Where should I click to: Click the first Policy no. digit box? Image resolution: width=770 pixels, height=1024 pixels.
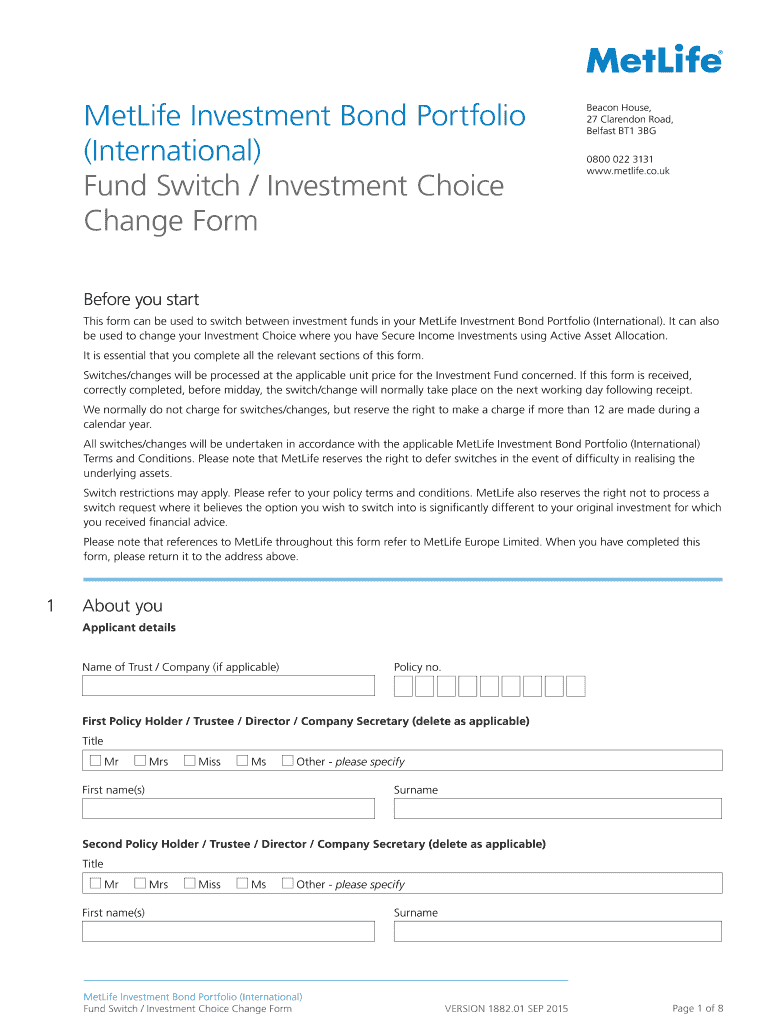click(x=403, y=686)
